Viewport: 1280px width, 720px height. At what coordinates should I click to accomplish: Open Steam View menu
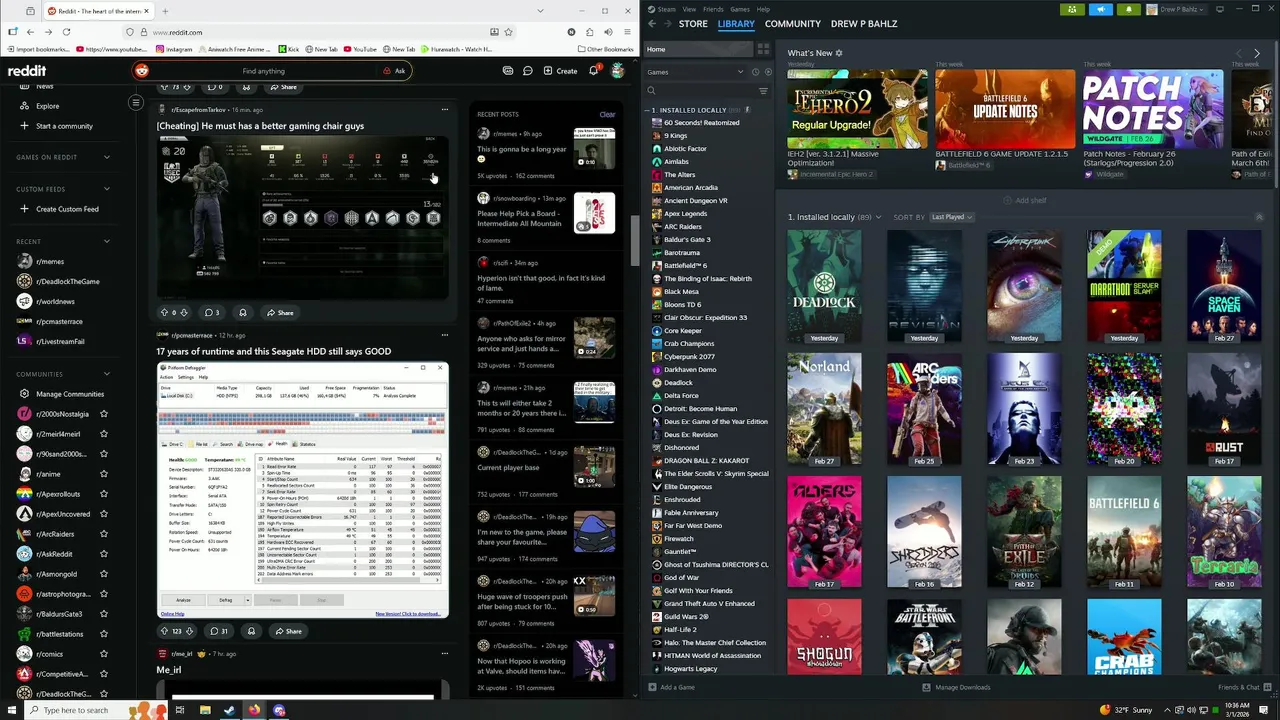click(x=690, y=9)
